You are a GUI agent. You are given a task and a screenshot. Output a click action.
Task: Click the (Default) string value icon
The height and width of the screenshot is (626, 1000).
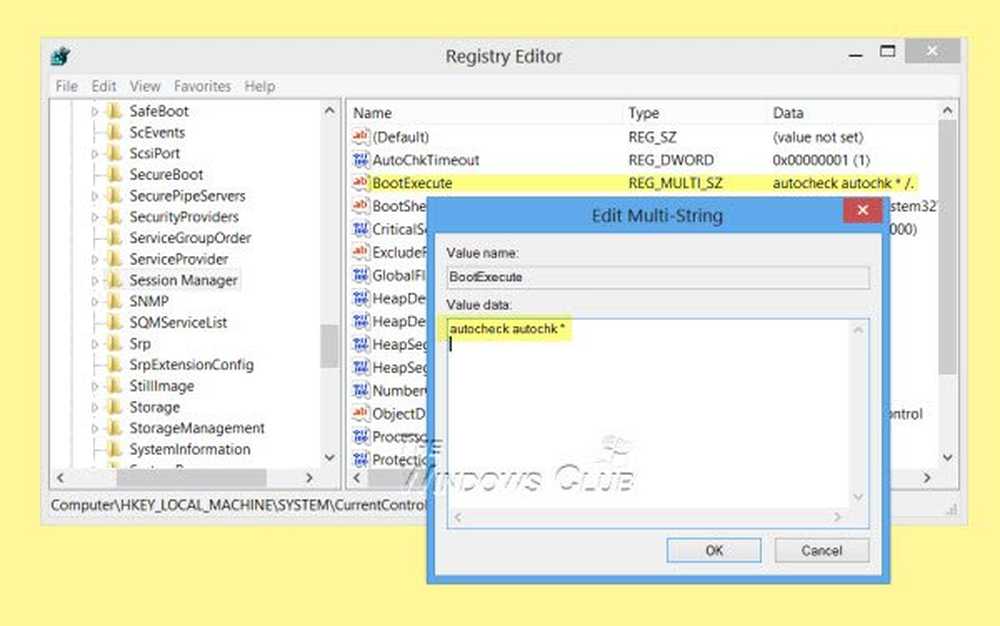click(x=361, y=137)
